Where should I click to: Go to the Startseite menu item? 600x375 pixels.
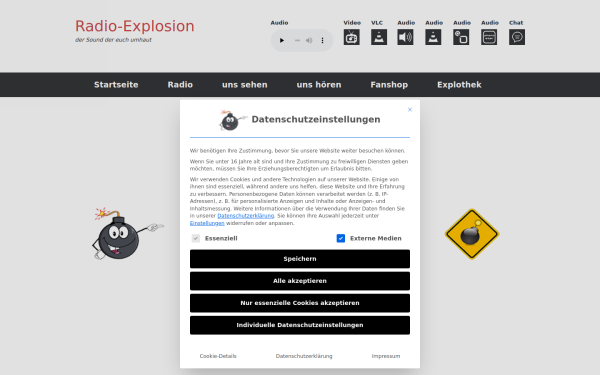pyautogui.click(x=116, y=85)
